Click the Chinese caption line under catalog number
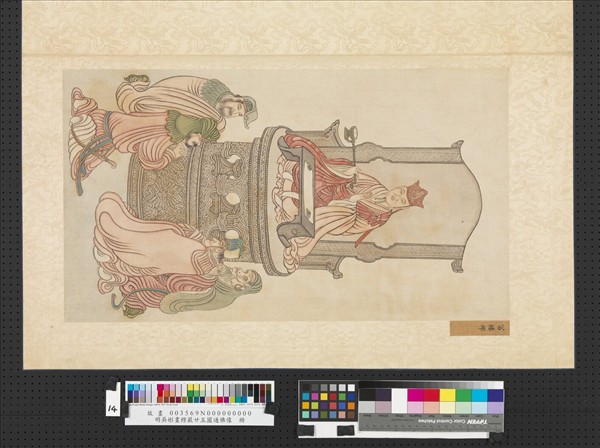Image resolution: width=600 pixels, height=448 pixels. (198, 421)
